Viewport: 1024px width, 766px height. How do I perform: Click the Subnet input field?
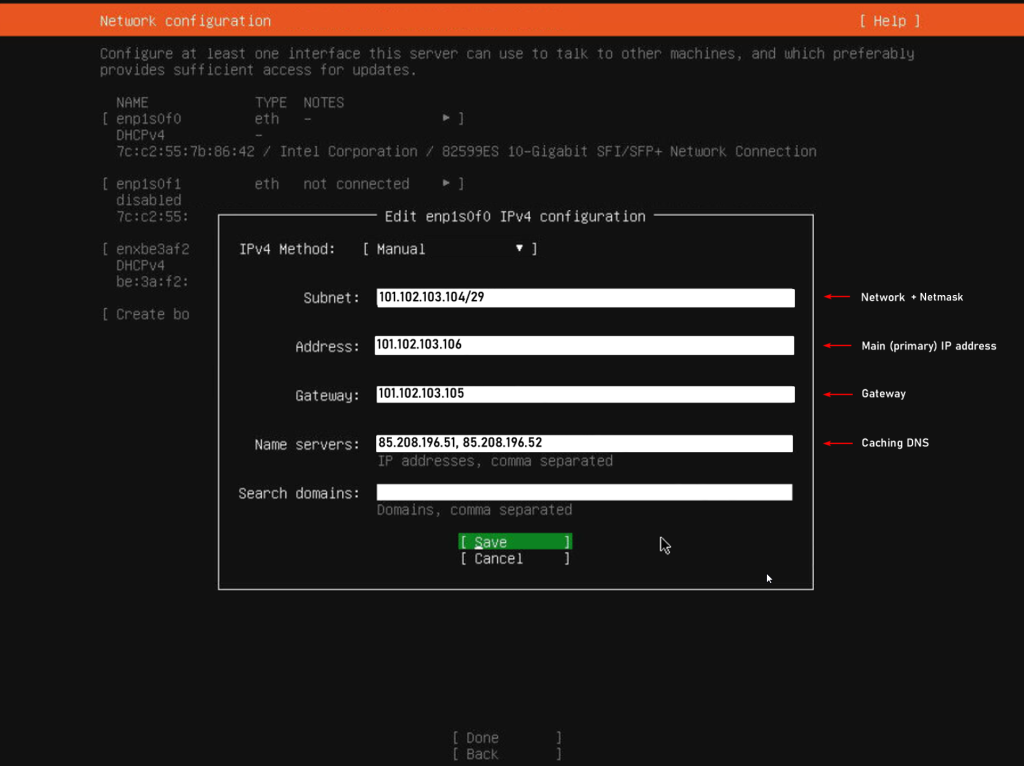pos(584,297)
